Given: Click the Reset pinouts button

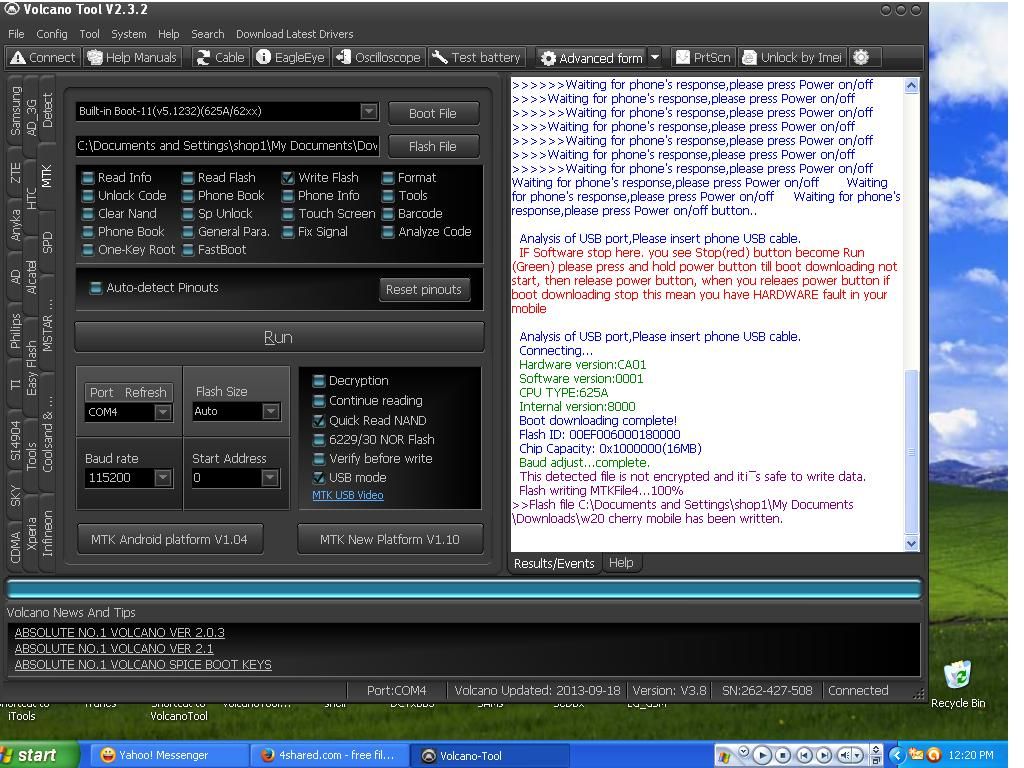Looking at the screenshot, I should click(424, 289).
